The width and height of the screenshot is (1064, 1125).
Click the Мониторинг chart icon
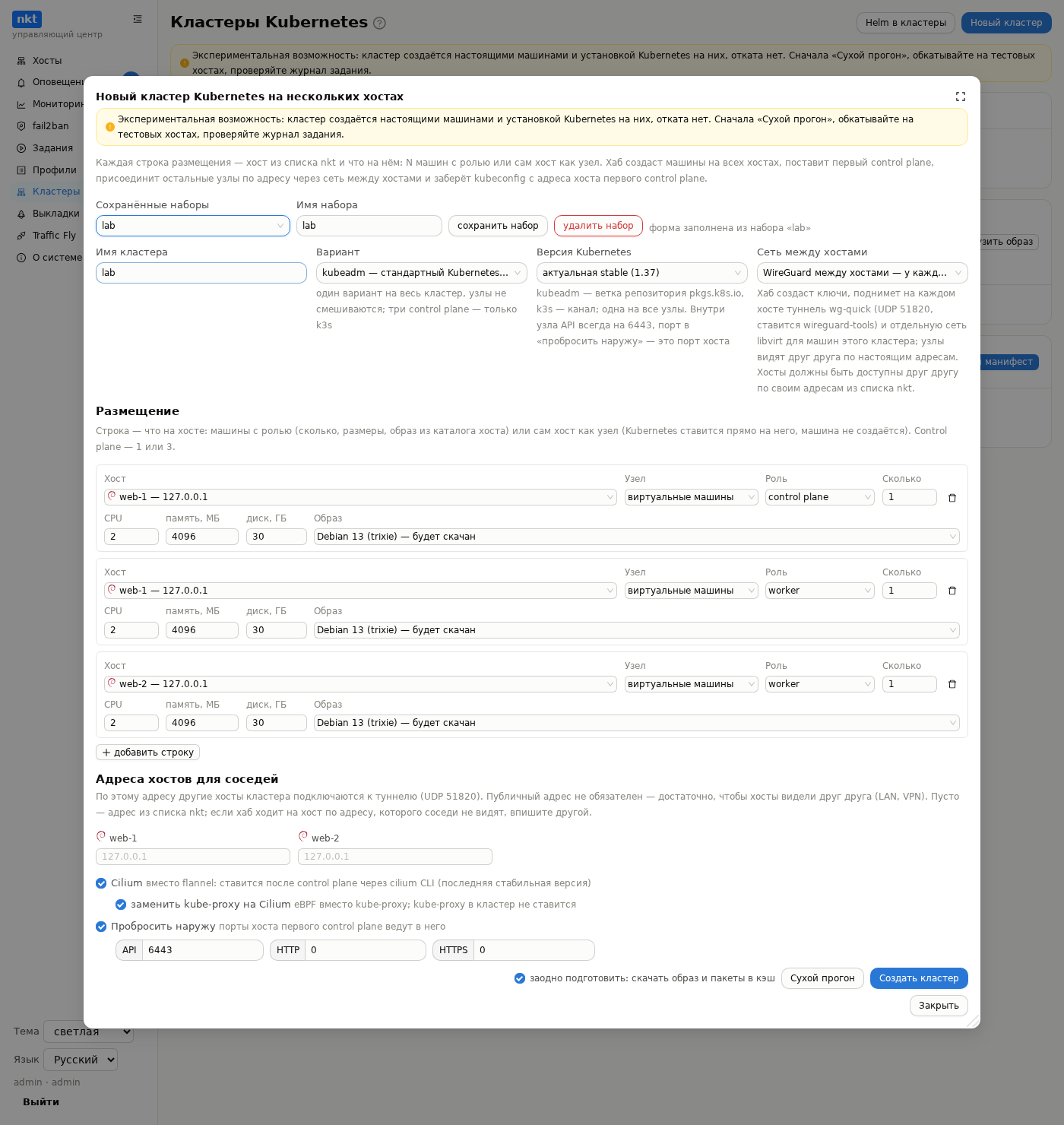coord(21,104)
